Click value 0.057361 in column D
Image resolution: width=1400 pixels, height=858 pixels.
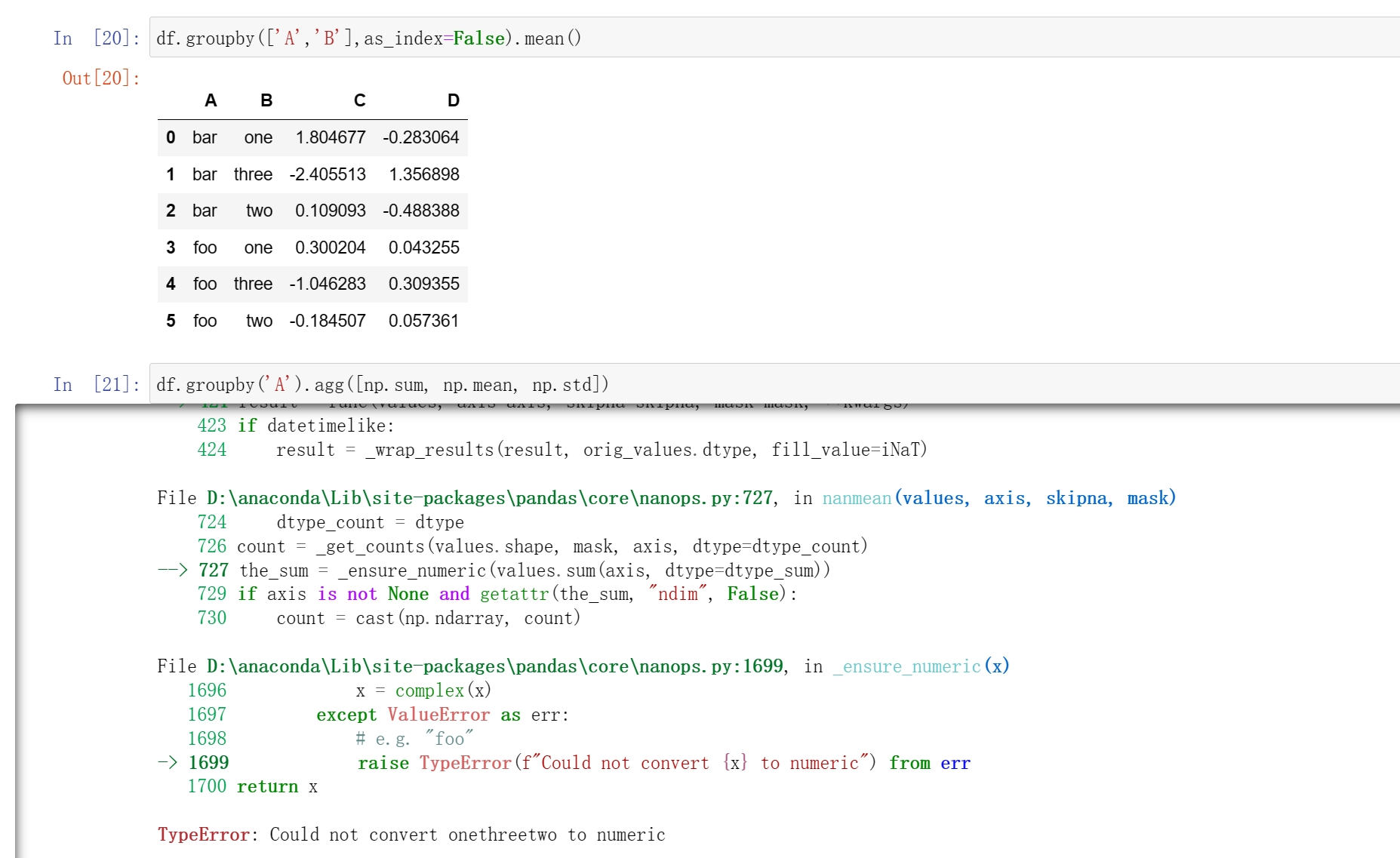(424, 321)
